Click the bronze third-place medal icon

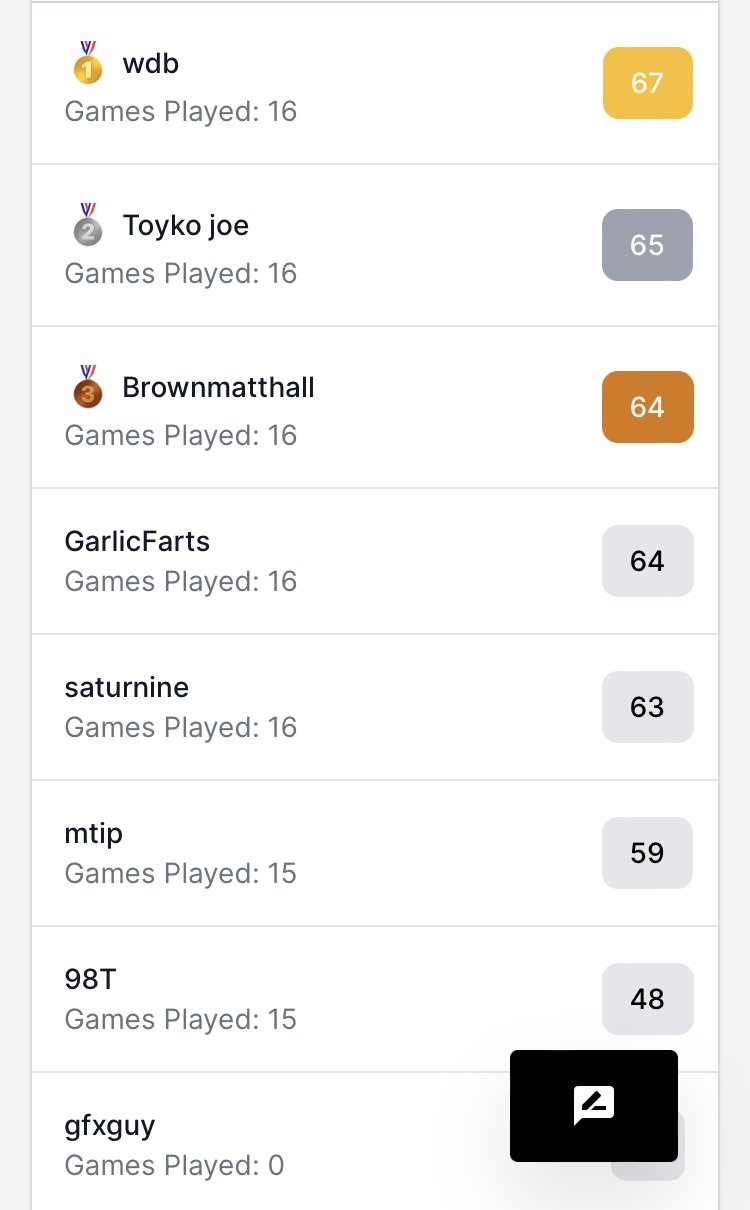(88, 387)
